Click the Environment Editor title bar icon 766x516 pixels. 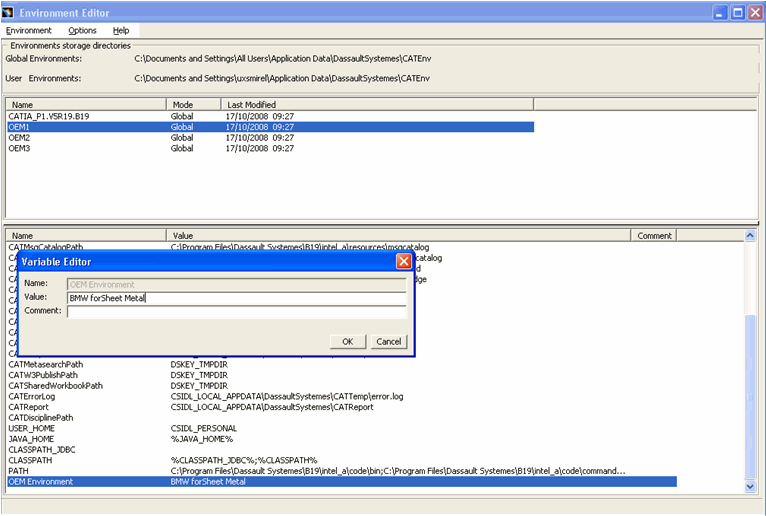[10, 12]
